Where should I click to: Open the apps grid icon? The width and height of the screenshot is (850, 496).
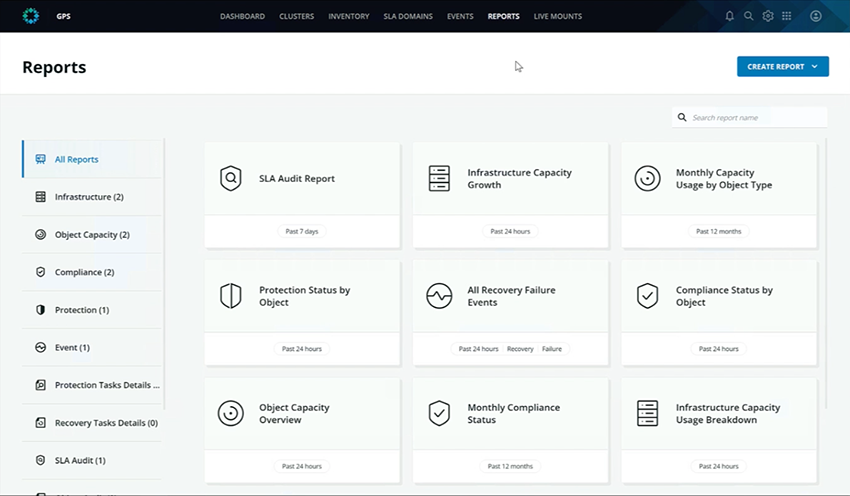click(x=787, y=16)
